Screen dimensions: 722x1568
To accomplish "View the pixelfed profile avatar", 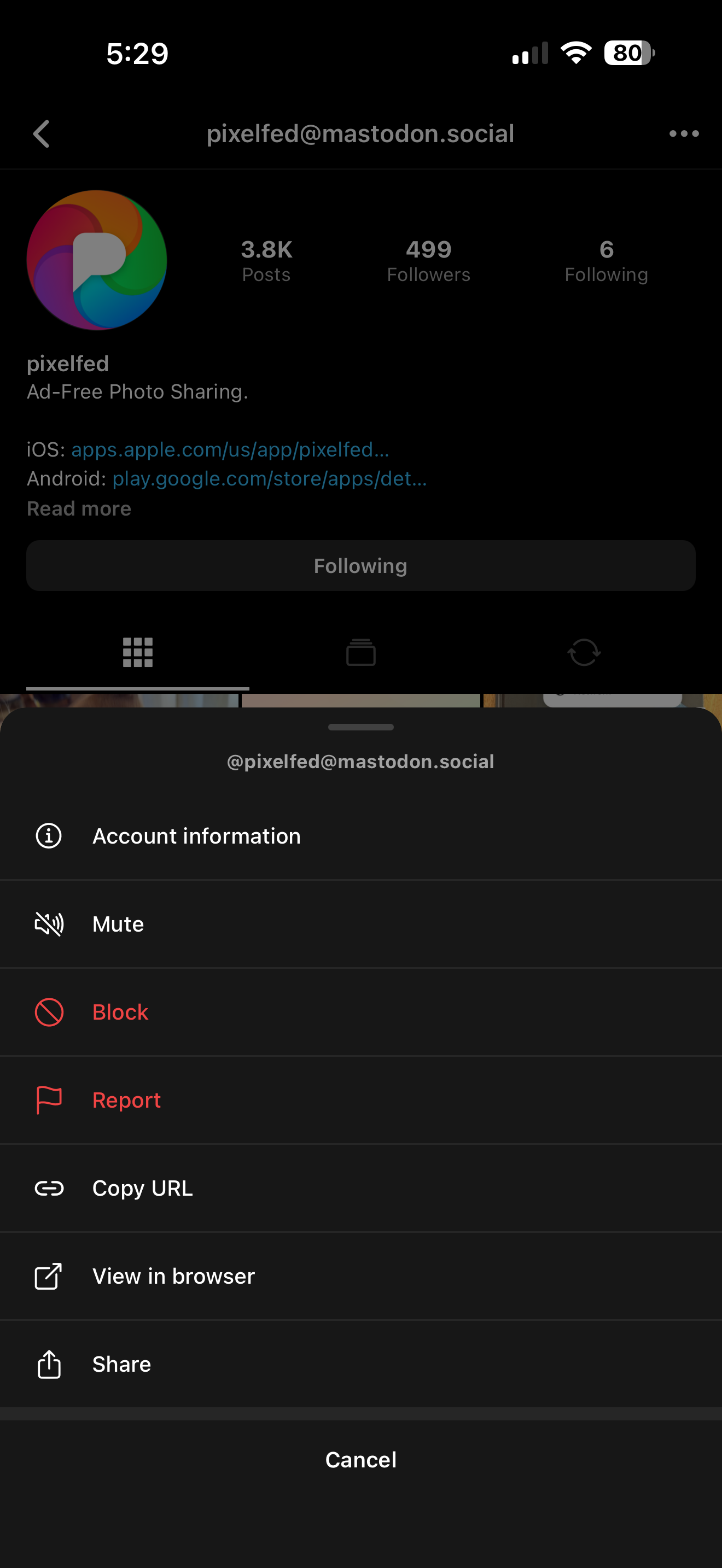I will (x=97, y=260).
